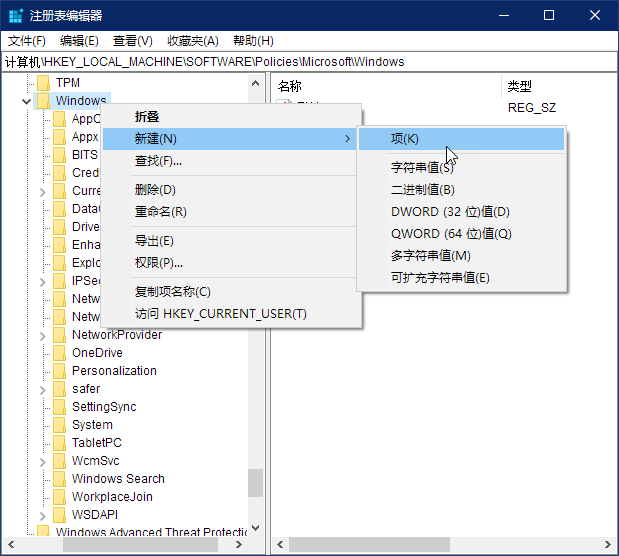Image resolution: width=619 pixels, height=556 pixels.
Task: Click the WorkplaceJoin folder icon
Action: (x=60, y=497)
